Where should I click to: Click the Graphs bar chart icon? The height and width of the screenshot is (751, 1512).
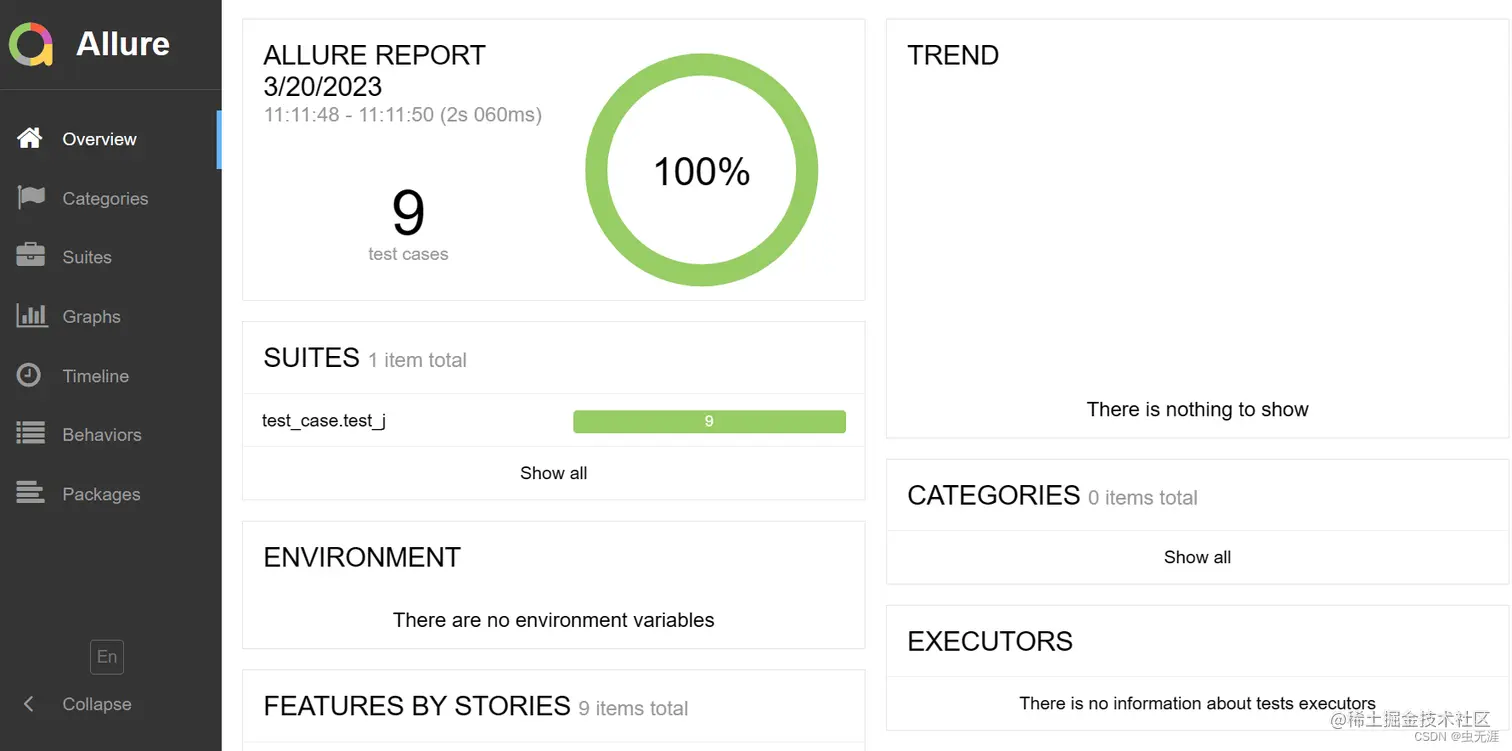click(x=32, y=315)
